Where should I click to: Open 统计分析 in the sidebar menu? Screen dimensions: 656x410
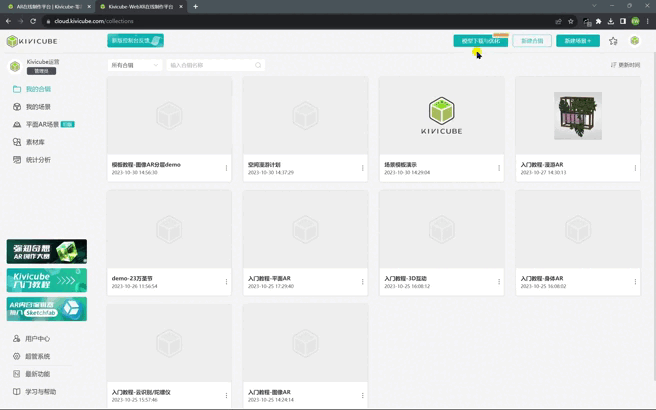[x=38, y=160]
